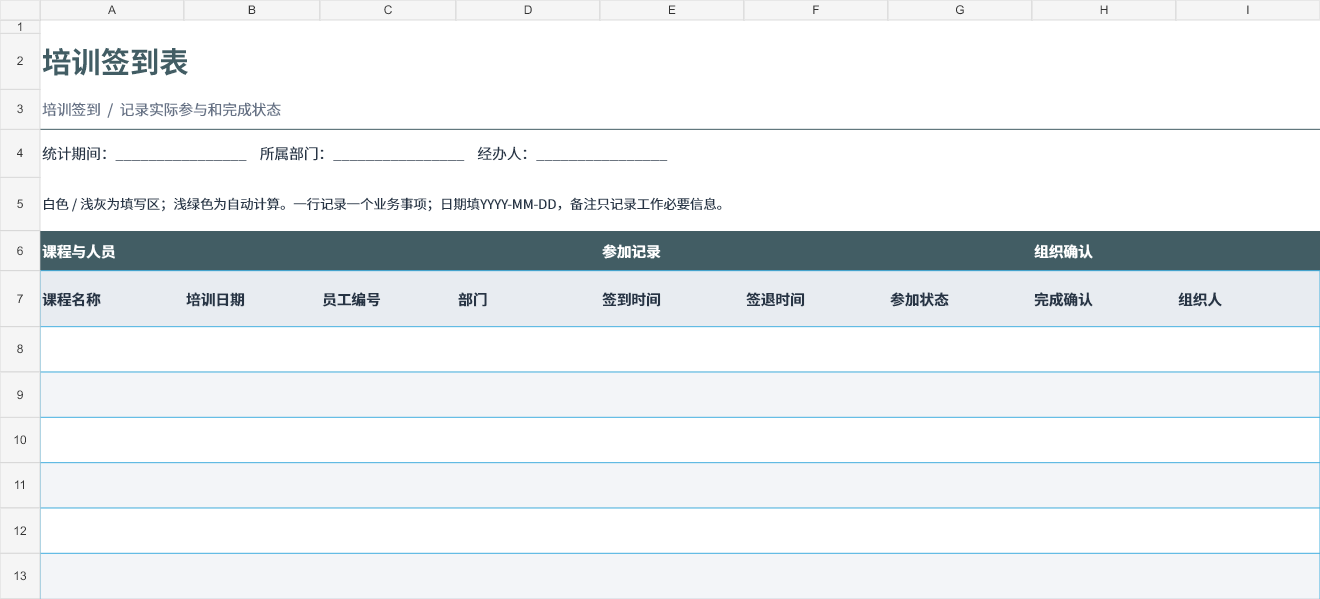The height and width of the screenshot is (599, 1320).
Task: Click row 13 cell under 培训日期
Action: point(252,576)
